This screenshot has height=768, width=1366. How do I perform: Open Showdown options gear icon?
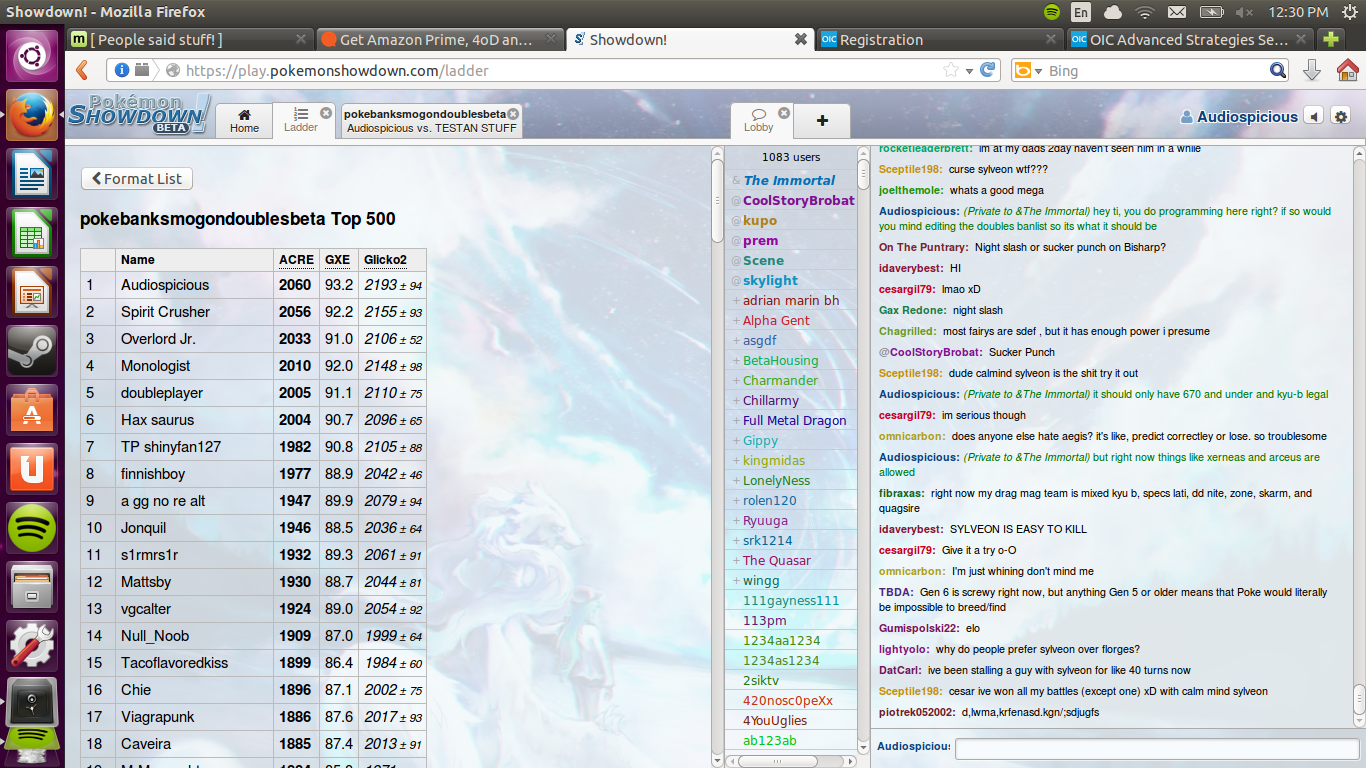point(1341,116)
